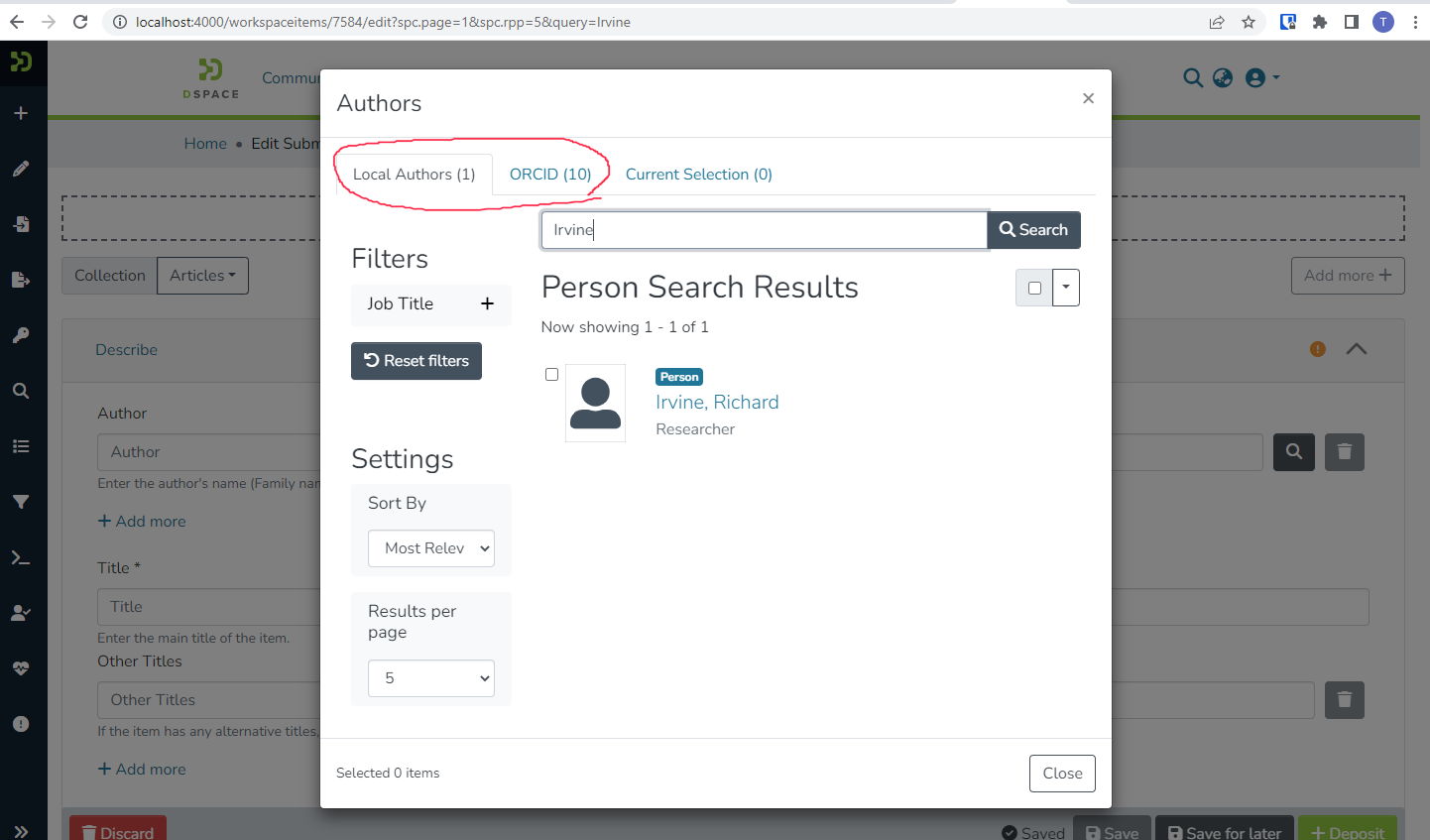Open the admin search icon in sidebar
The height and width of the screenshot is (840, 1430).
point(22,390)
